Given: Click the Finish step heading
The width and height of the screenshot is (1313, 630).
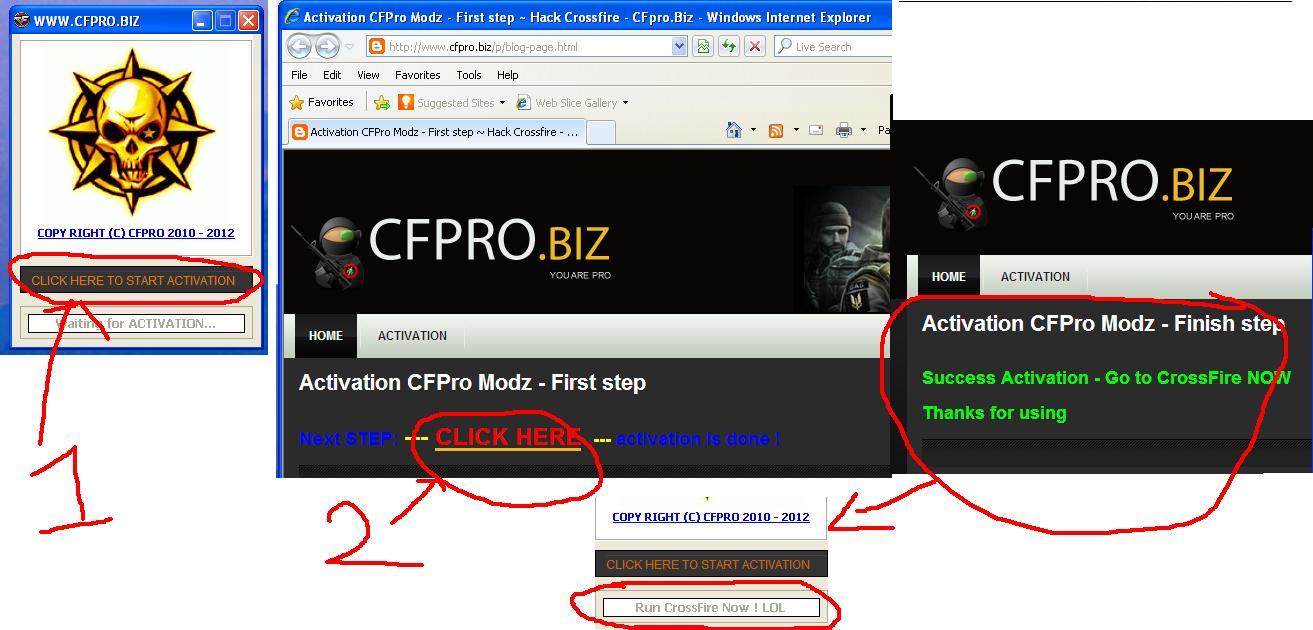Looking at the screenshot, I should click(x=1103, y=324).
